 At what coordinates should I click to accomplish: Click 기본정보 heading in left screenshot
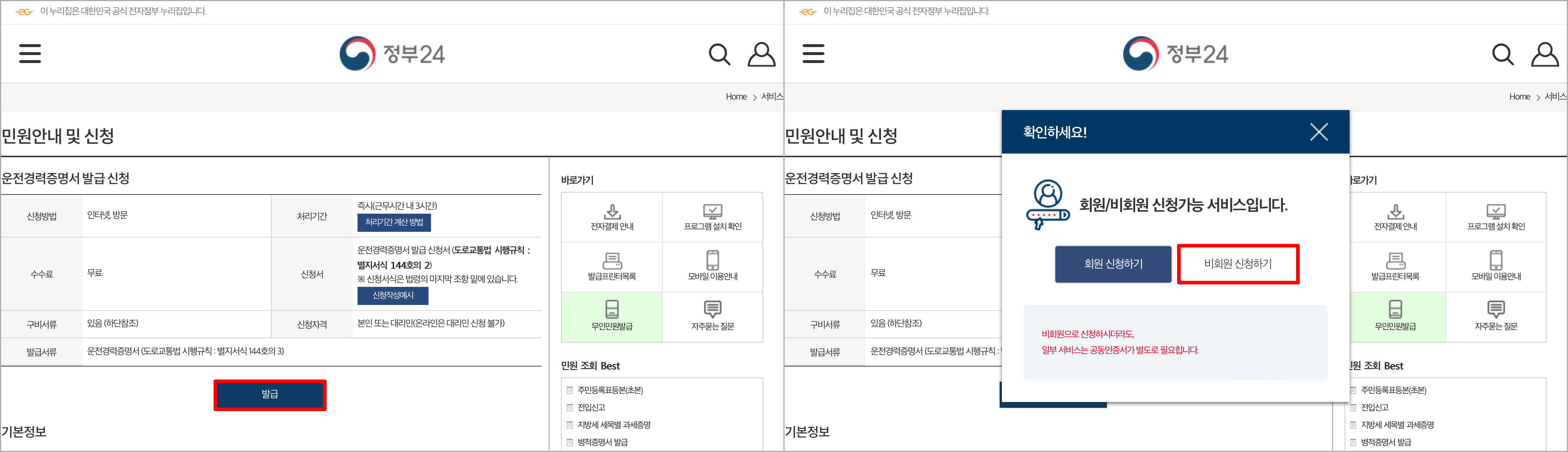coord(24,432)
